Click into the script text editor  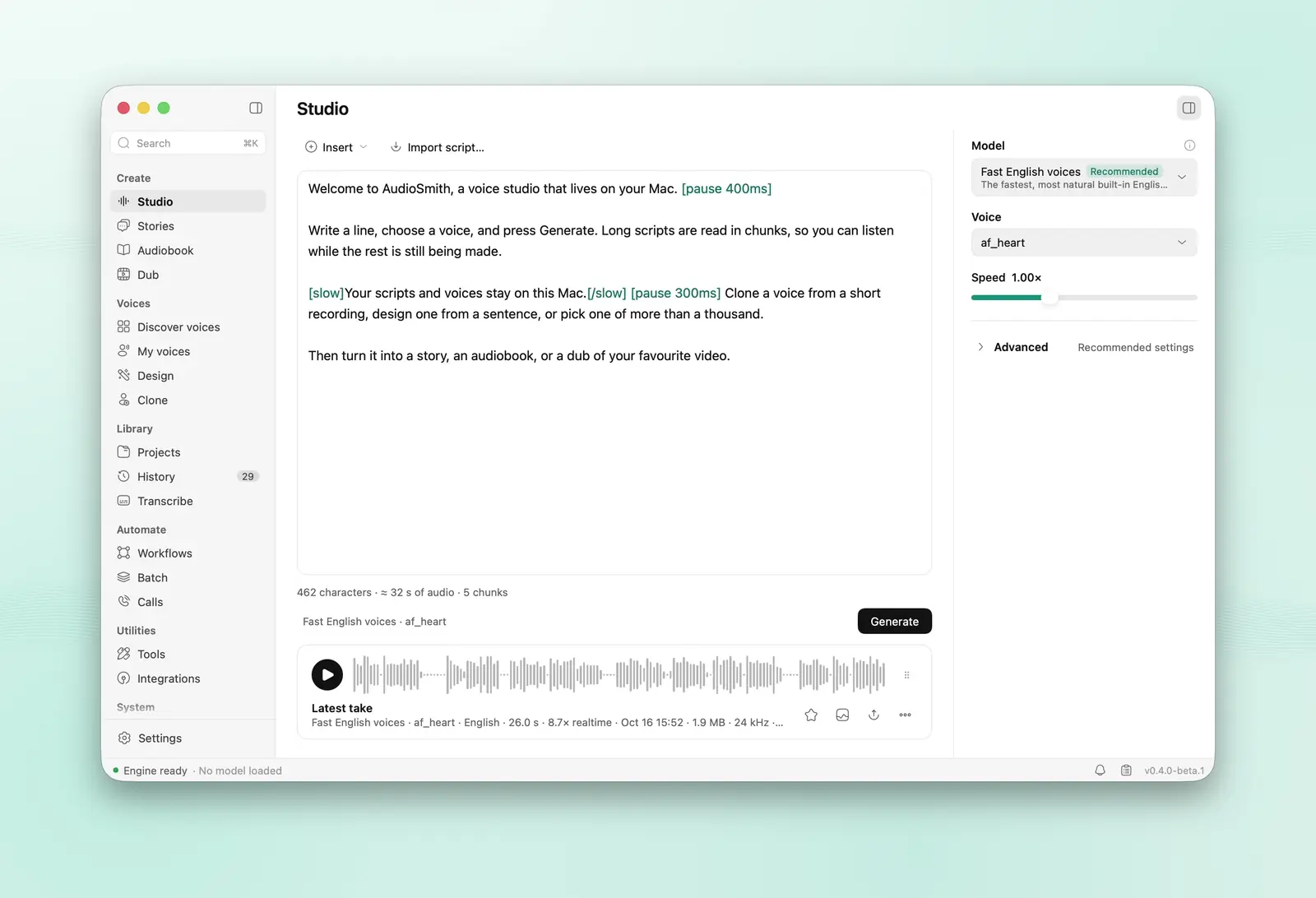[x=614, y=373]
